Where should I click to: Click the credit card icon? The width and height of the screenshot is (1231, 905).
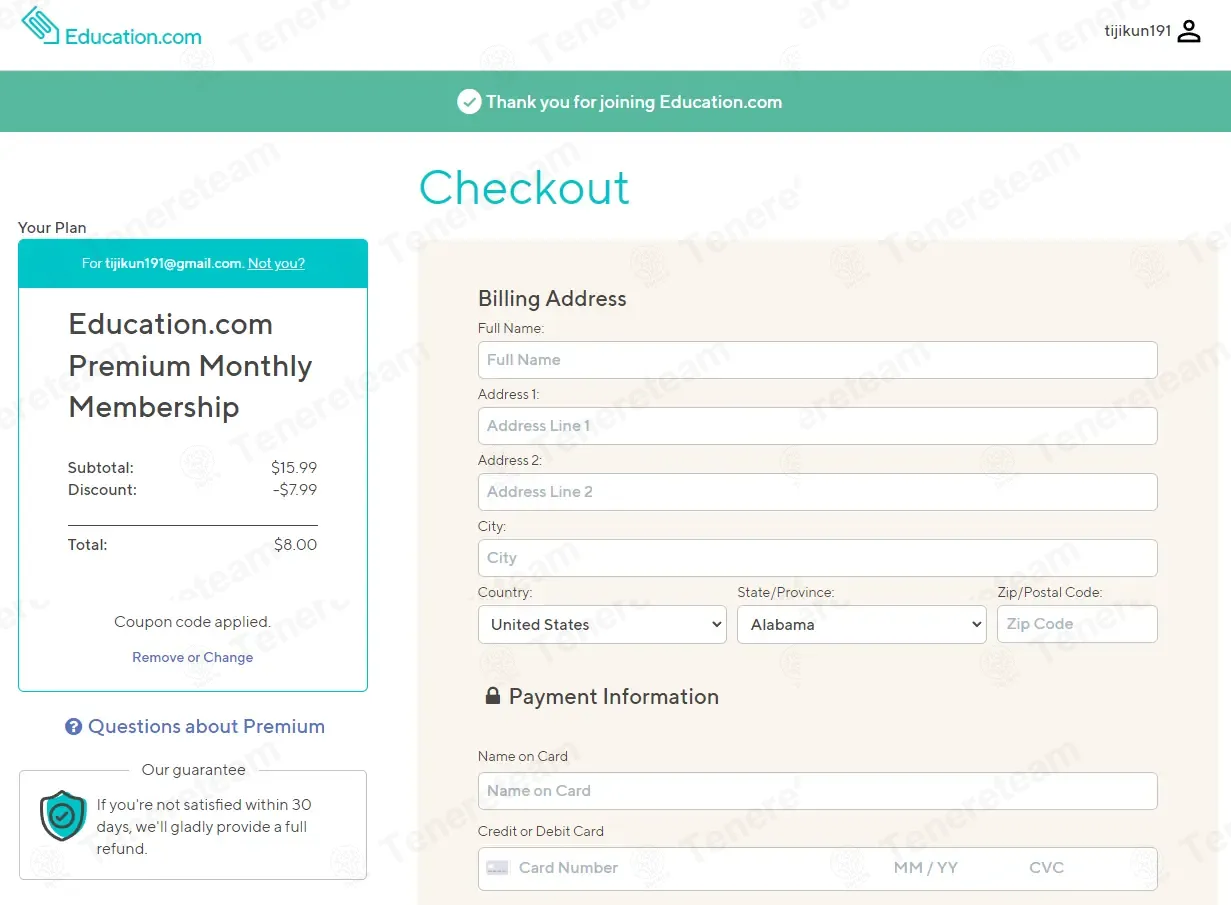(x=497, y=868)
